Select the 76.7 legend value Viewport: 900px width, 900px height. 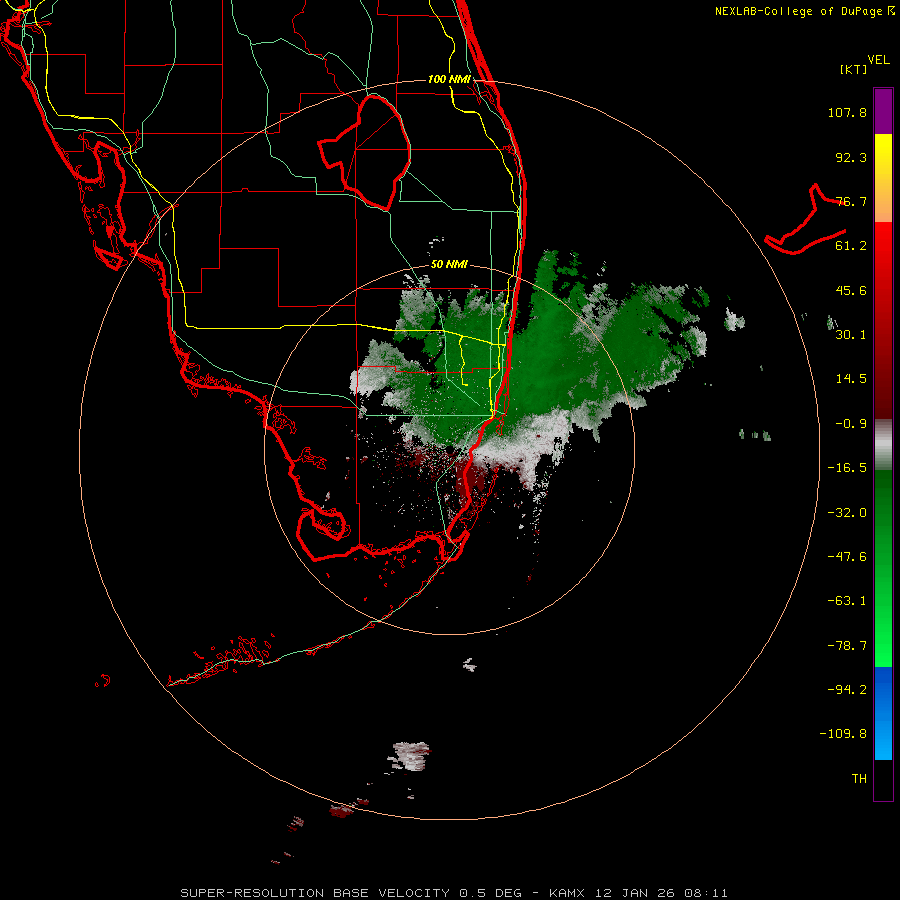pos(851,201)
